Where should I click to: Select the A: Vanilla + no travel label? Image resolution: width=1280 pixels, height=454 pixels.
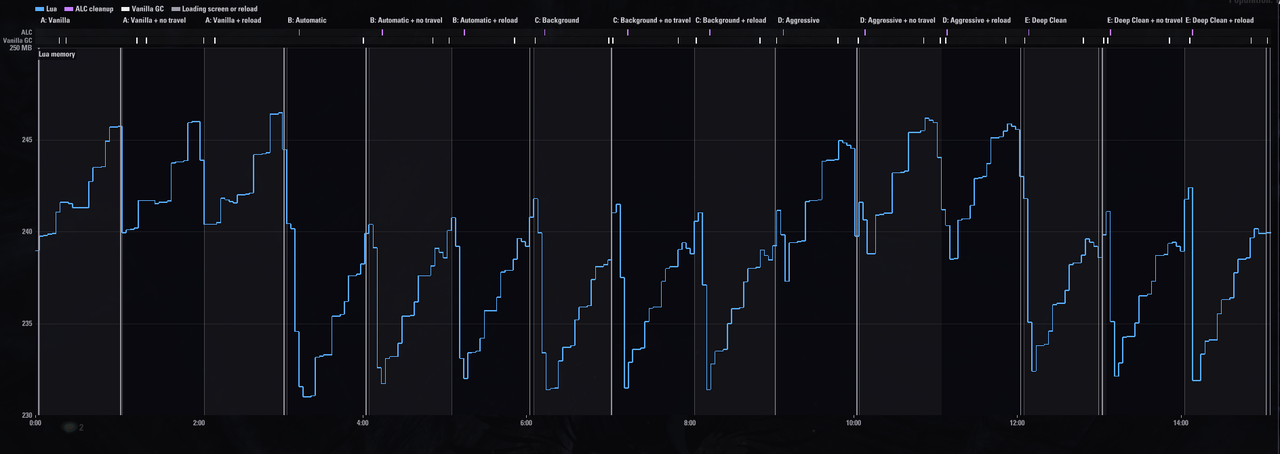point(154,20)
